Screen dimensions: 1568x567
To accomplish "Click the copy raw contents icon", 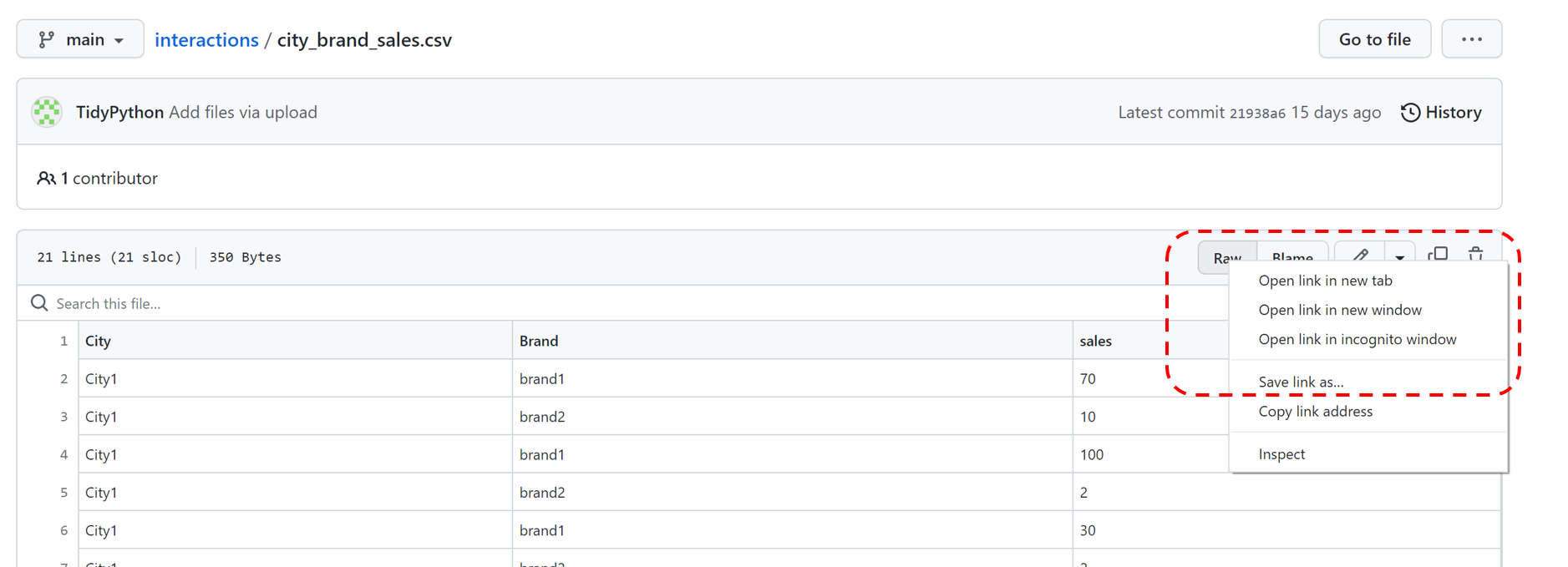I will click(1438, 254).
